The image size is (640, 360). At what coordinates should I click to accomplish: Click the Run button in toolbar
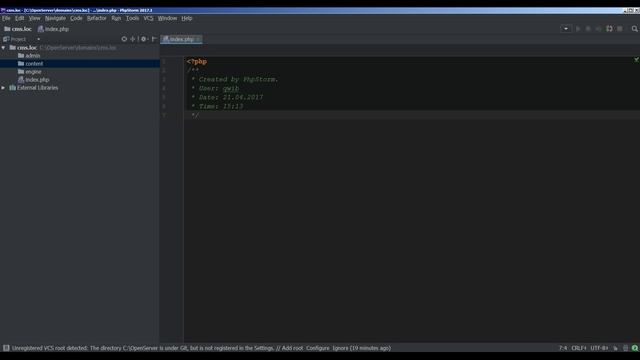coord(578,29)
